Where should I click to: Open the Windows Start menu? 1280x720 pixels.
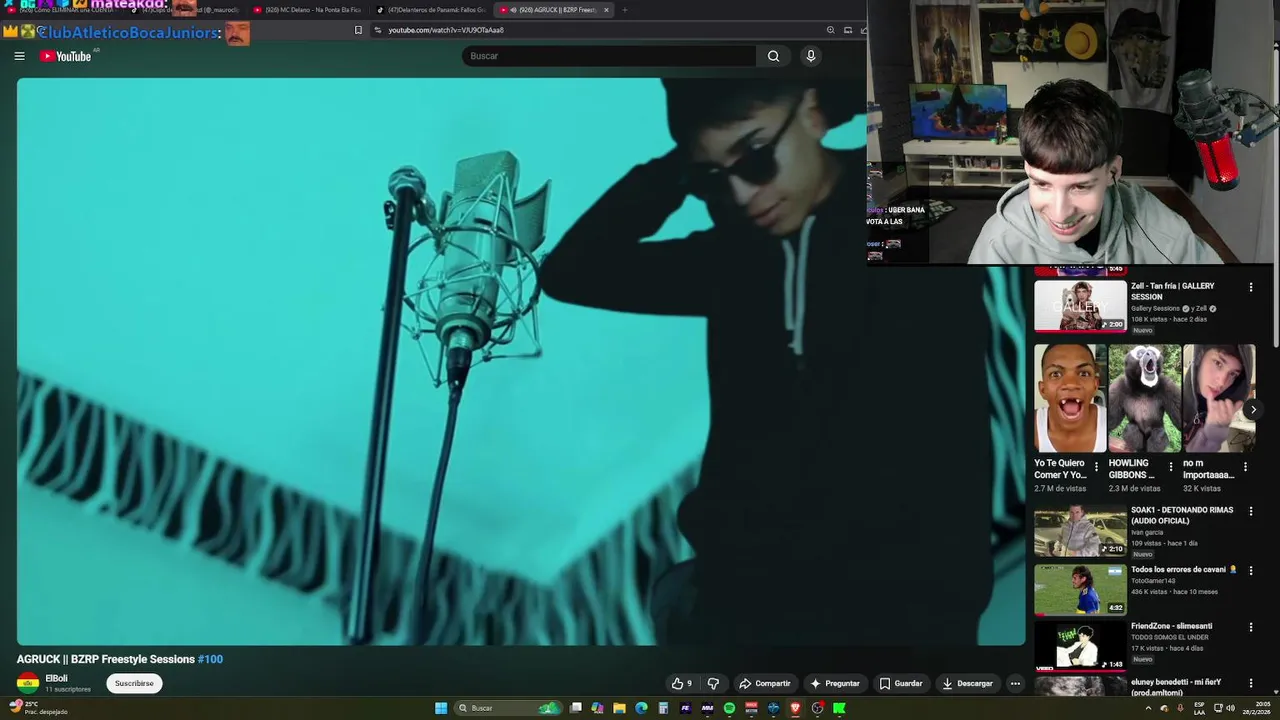point(441,708)
